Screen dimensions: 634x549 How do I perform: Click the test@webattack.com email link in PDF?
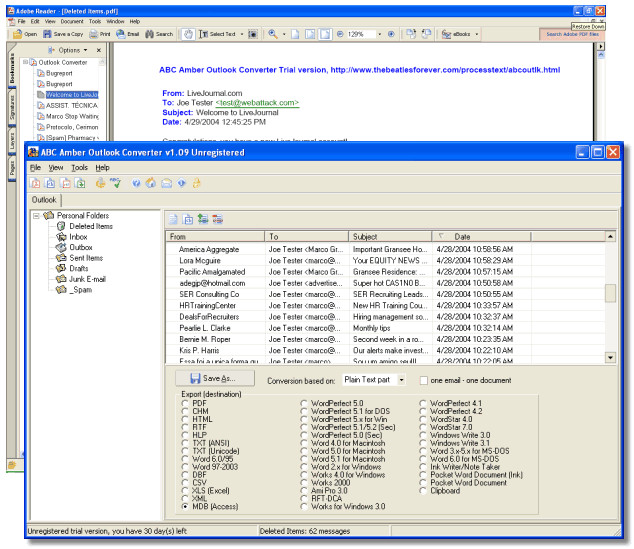click(257, 103)
